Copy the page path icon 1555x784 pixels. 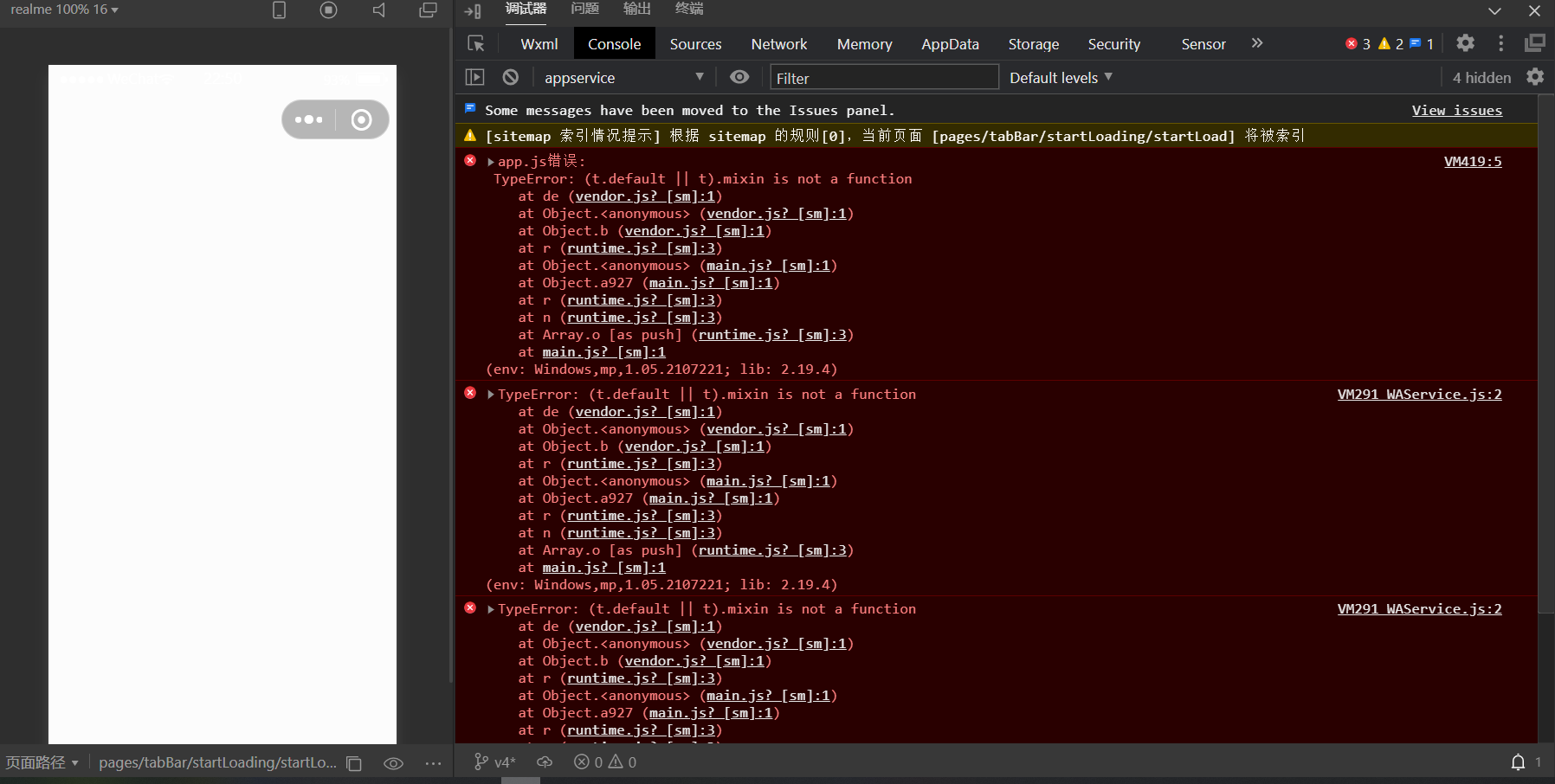354,763
